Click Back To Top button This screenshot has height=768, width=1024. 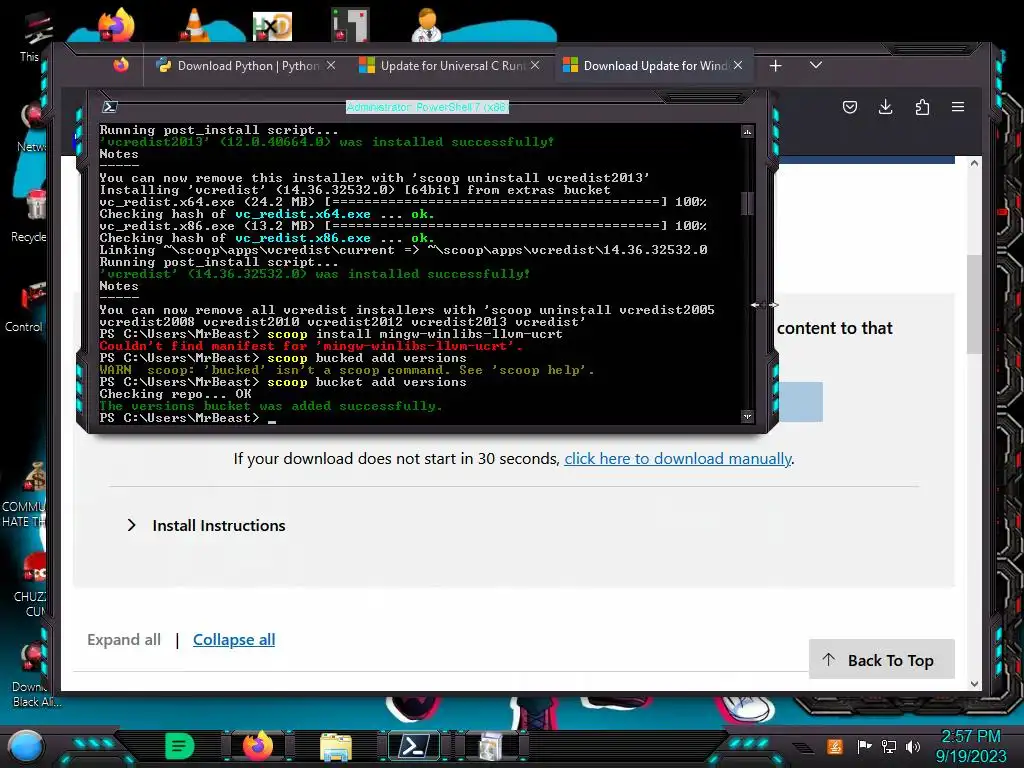tap(882, 660)
